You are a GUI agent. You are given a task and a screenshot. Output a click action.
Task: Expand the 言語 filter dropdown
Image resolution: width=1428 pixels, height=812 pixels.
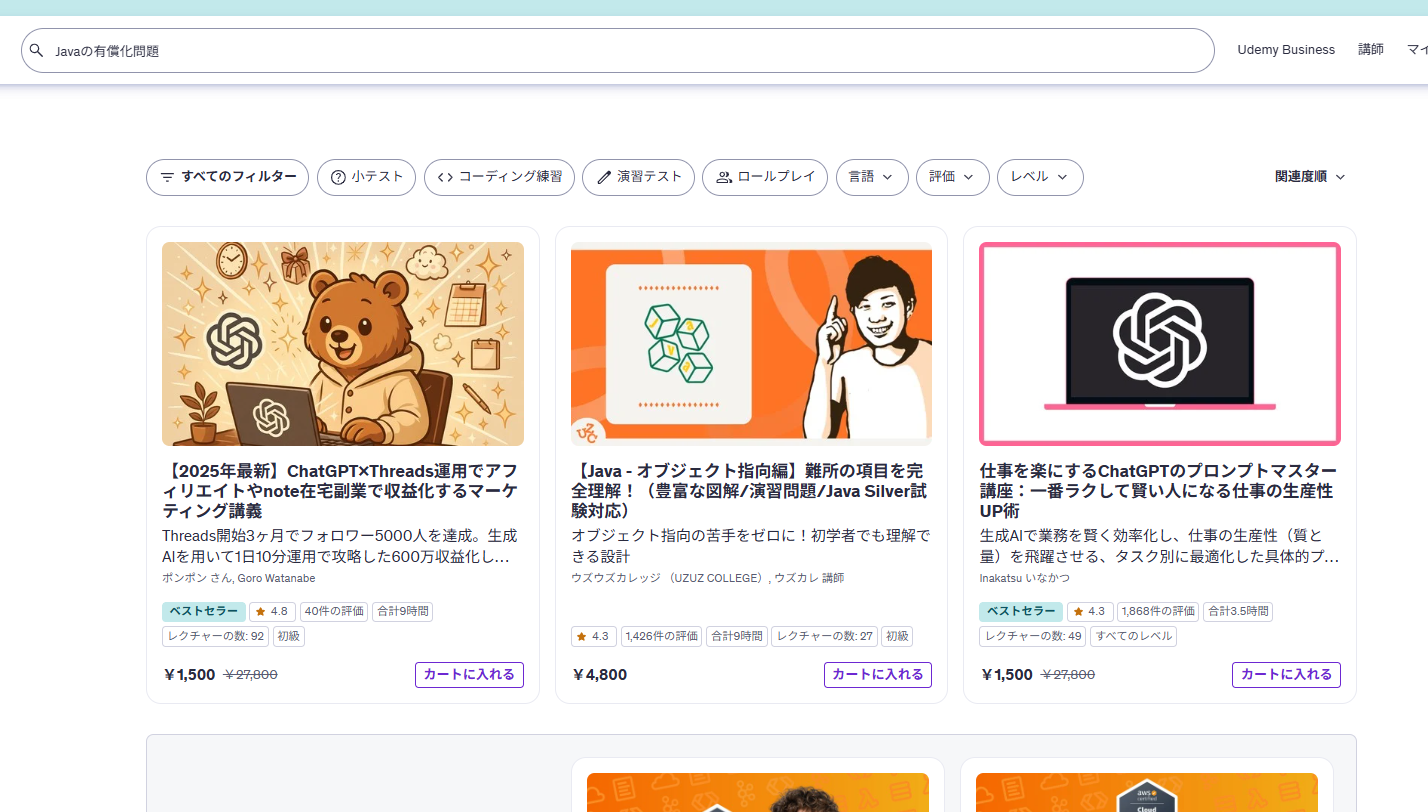(872, 177)
